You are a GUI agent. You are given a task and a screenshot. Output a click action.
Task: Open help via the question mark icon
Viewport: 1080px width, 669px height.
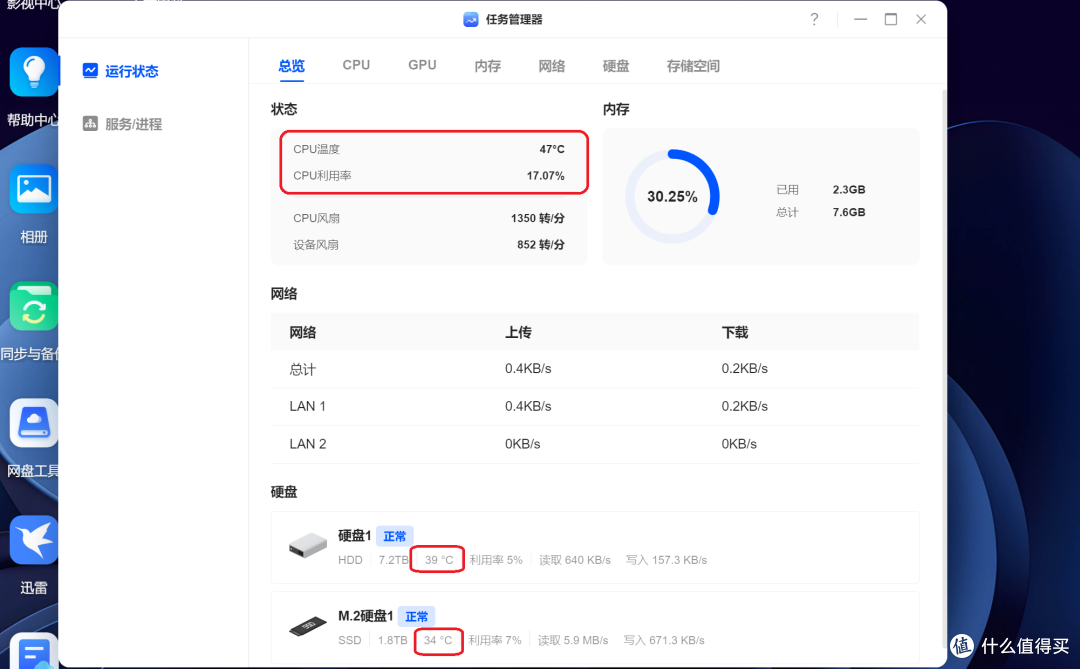814,19
